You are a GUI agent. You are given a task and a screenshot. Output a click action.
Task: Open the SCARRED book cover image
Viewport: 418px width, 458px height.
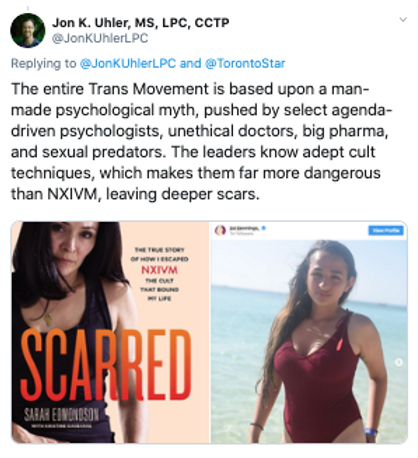[x=110, y=332]
